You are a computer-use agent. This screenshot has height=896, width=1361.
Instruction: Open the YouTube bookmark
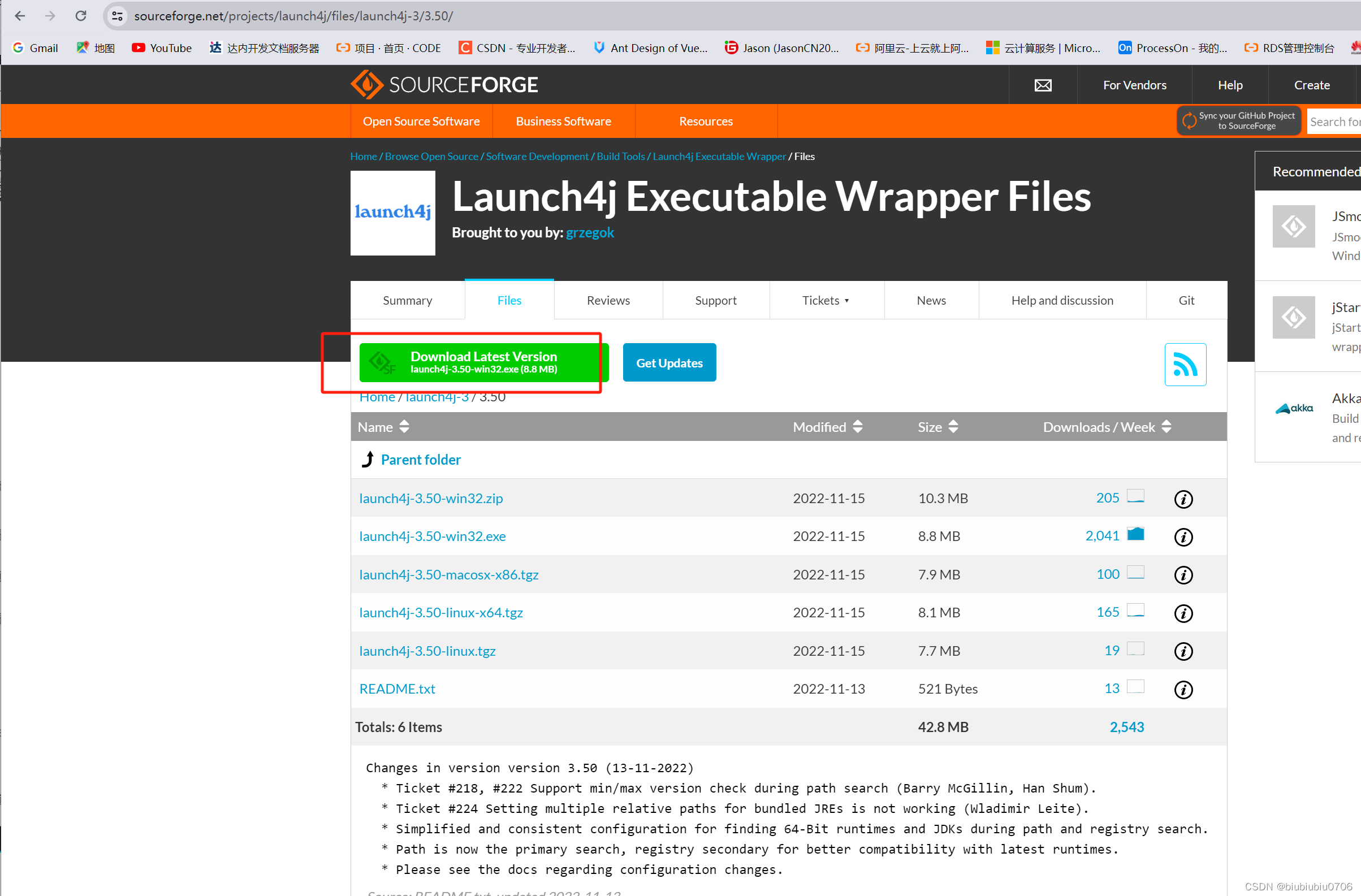(162, 48)
